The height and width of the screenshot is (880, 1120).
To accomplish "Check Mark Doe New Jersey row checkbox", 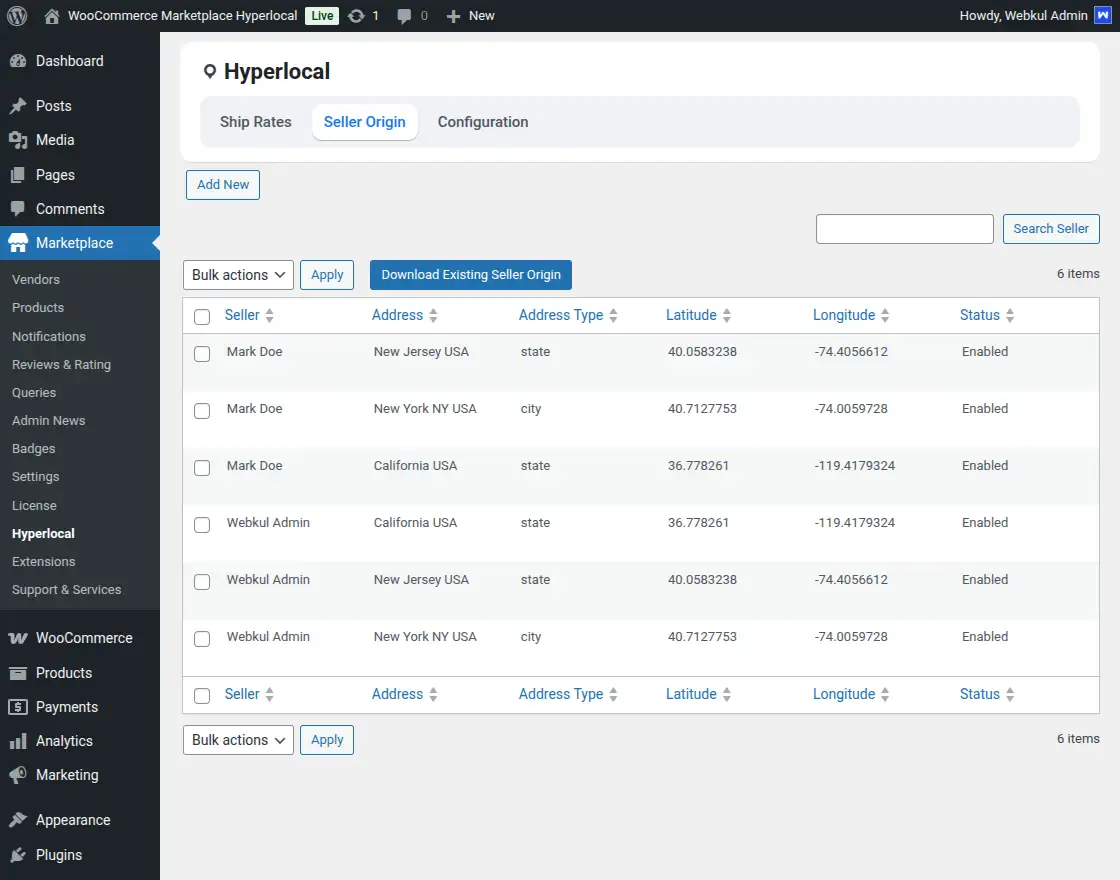I will coord(202,354).
